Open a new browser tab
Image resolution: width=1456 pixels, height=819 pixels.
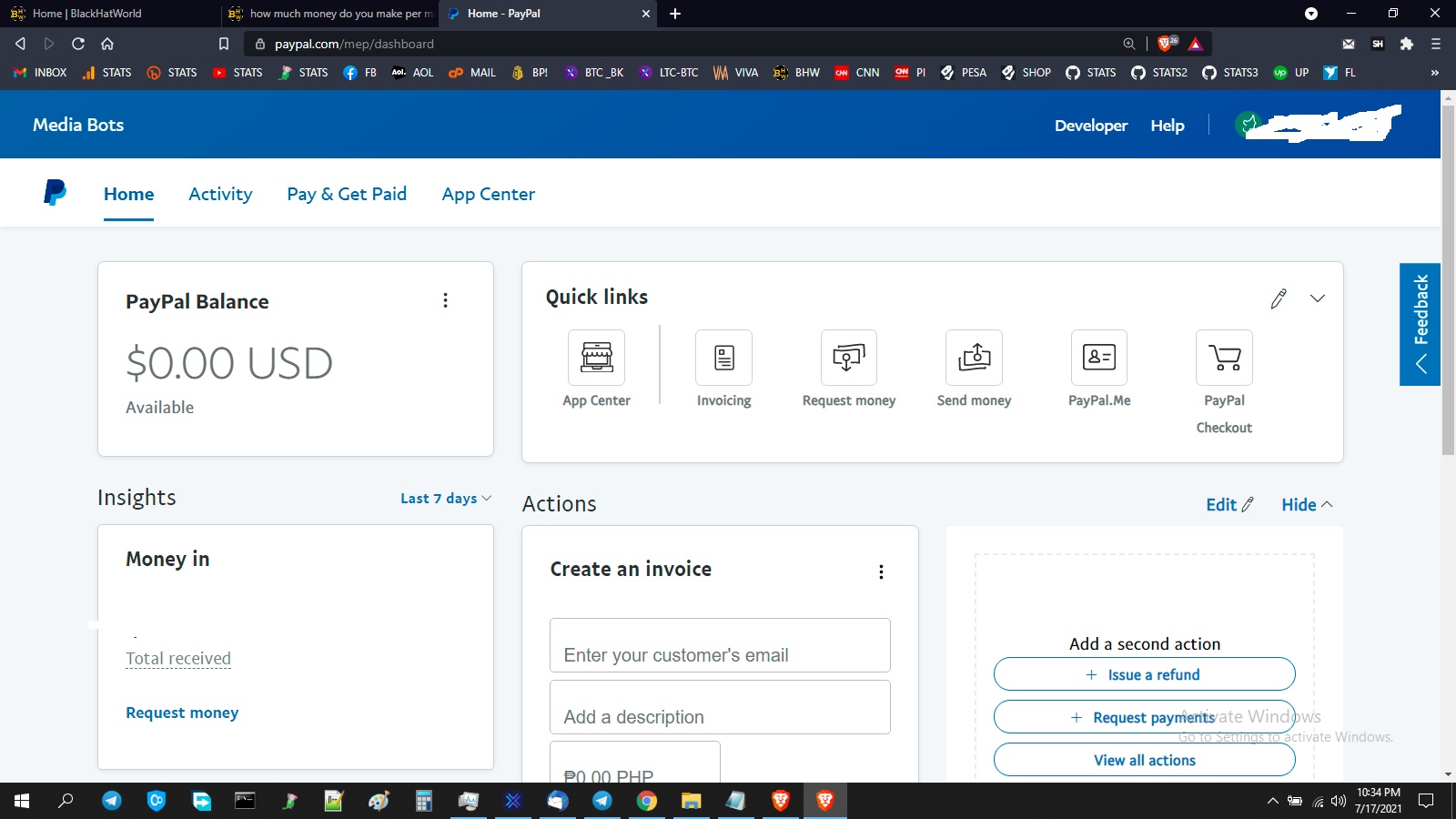(675, 14)
